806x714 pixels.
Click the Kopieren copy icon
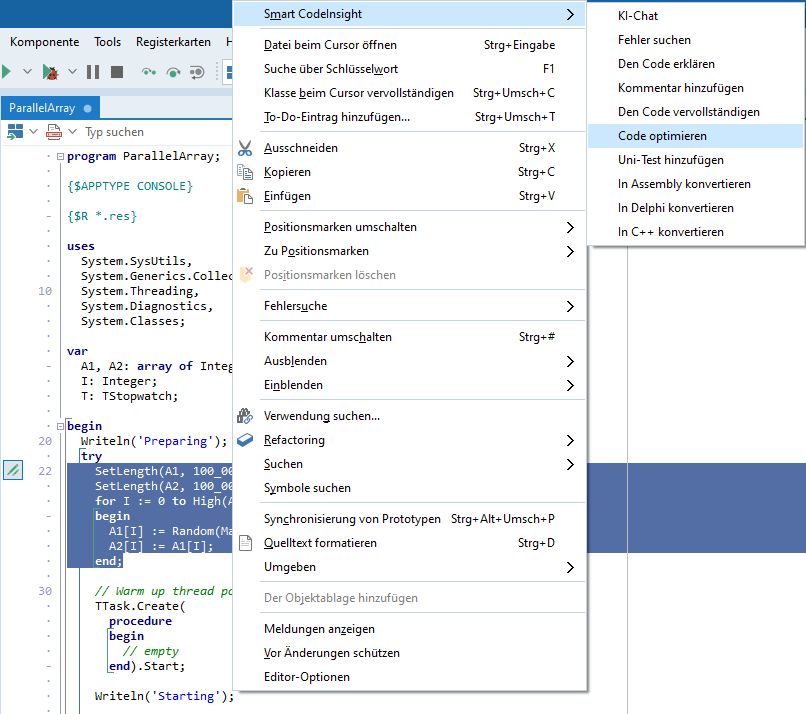coord(245,172)
